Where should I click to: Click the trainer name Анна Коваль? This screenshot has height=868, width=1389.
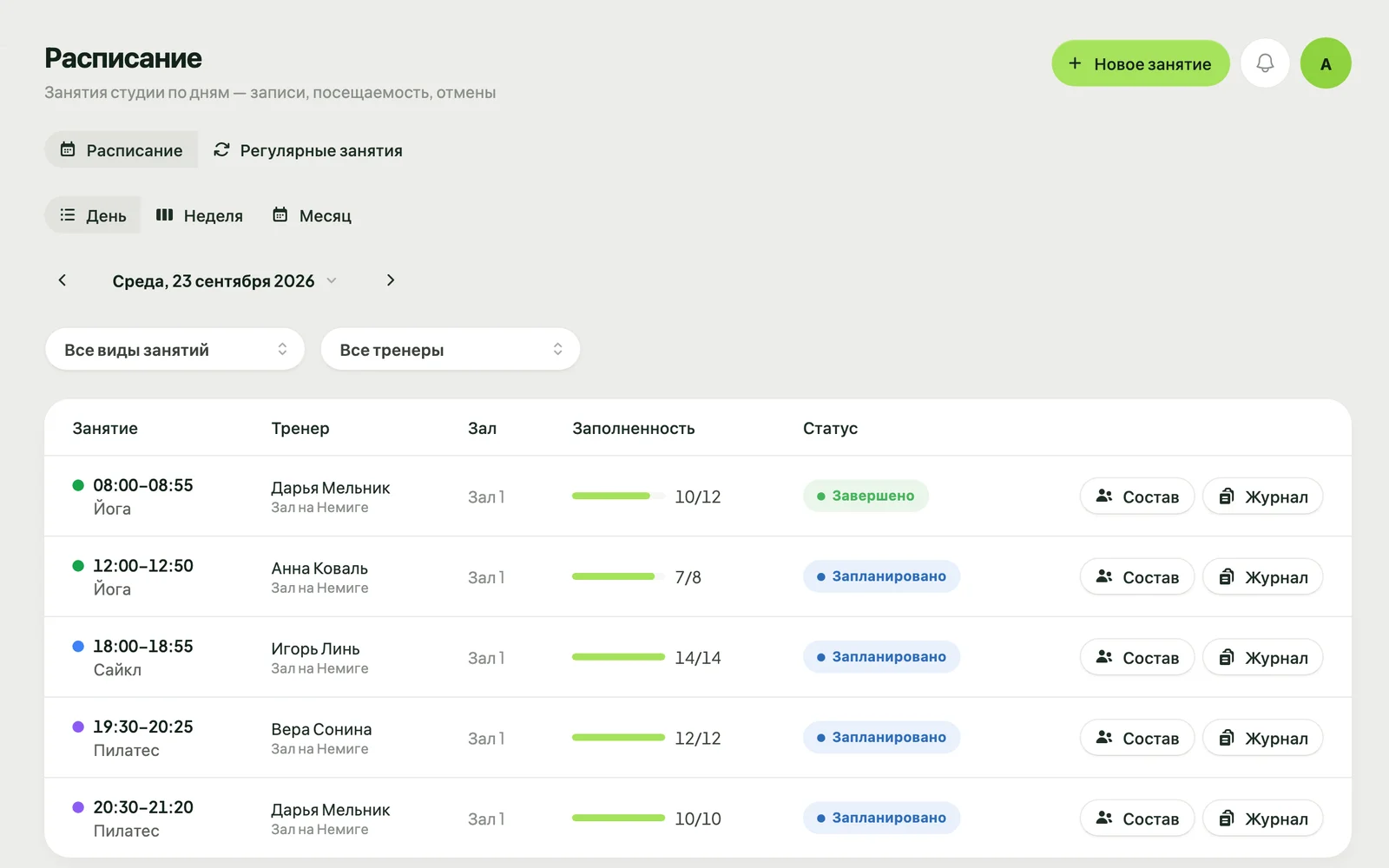coord(319,569)
